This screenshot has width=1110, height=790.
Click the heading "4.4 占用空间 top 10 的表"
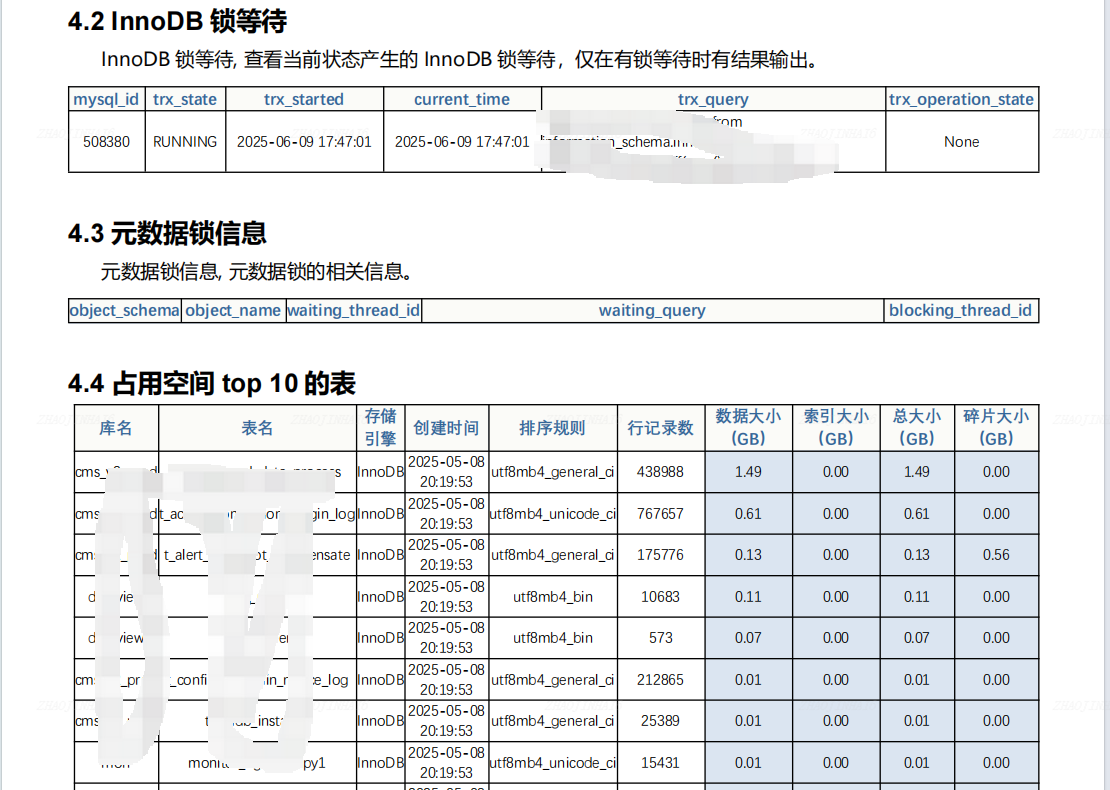tap(212, 384)
